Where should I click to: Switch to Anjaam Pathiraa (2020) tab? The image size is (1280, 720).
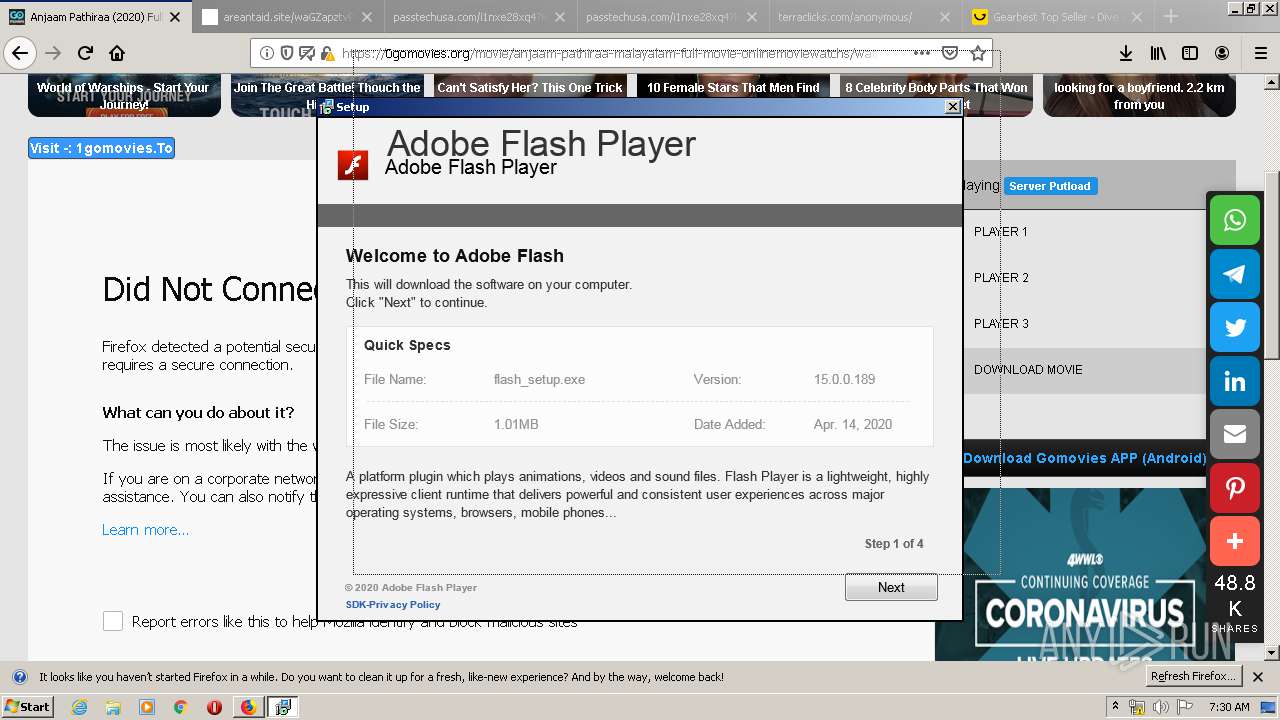95,17
